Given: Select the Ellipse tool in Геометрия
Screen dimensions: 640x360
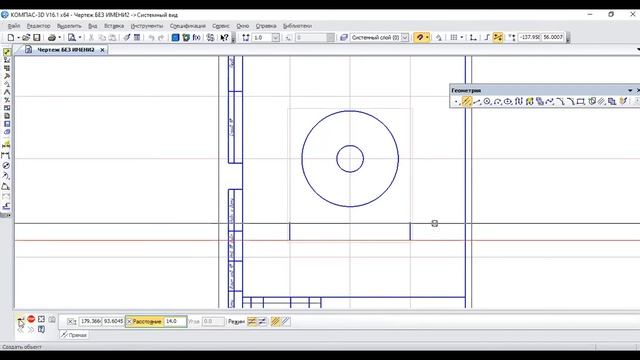Looking at the screenshot, I should point(508,101).
